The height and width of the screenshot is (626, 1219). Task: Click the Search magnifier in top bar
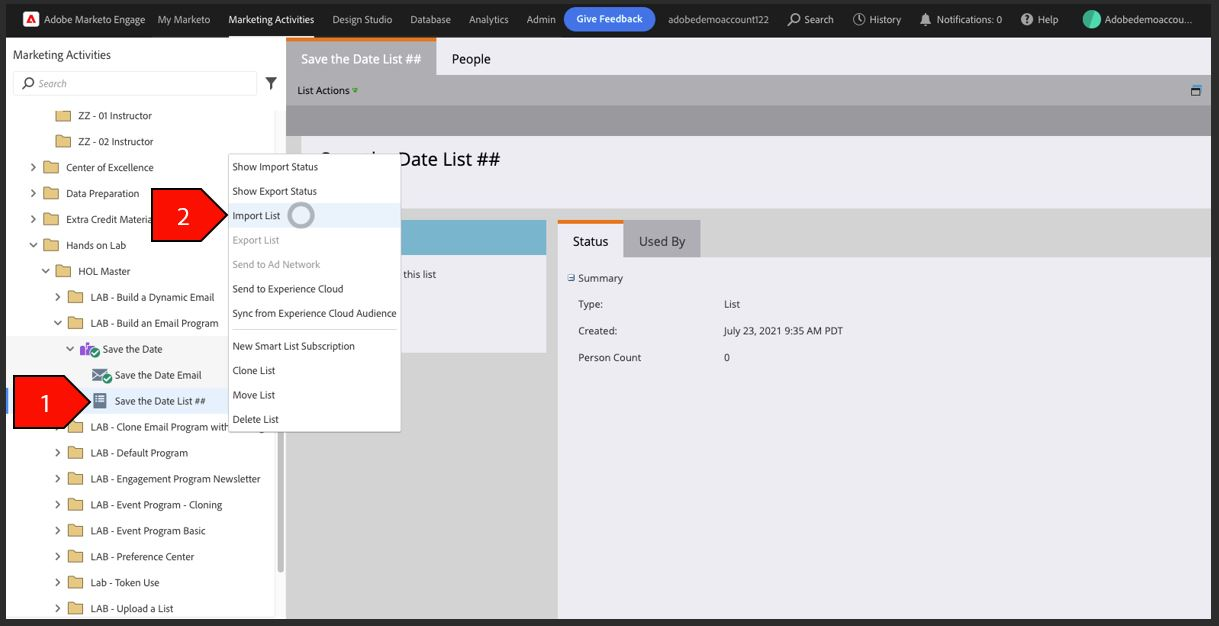click(794, 19)
